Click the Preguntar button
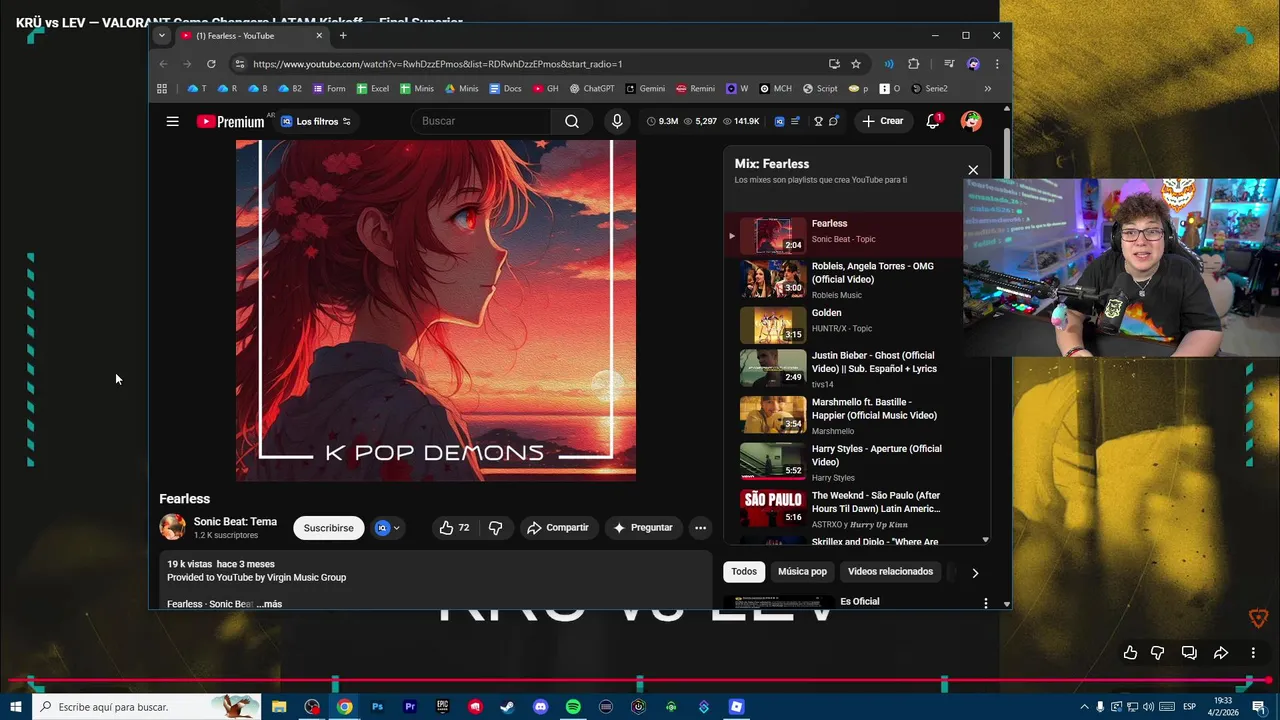This screenshot has width=1280, height=720. [643, 527]
